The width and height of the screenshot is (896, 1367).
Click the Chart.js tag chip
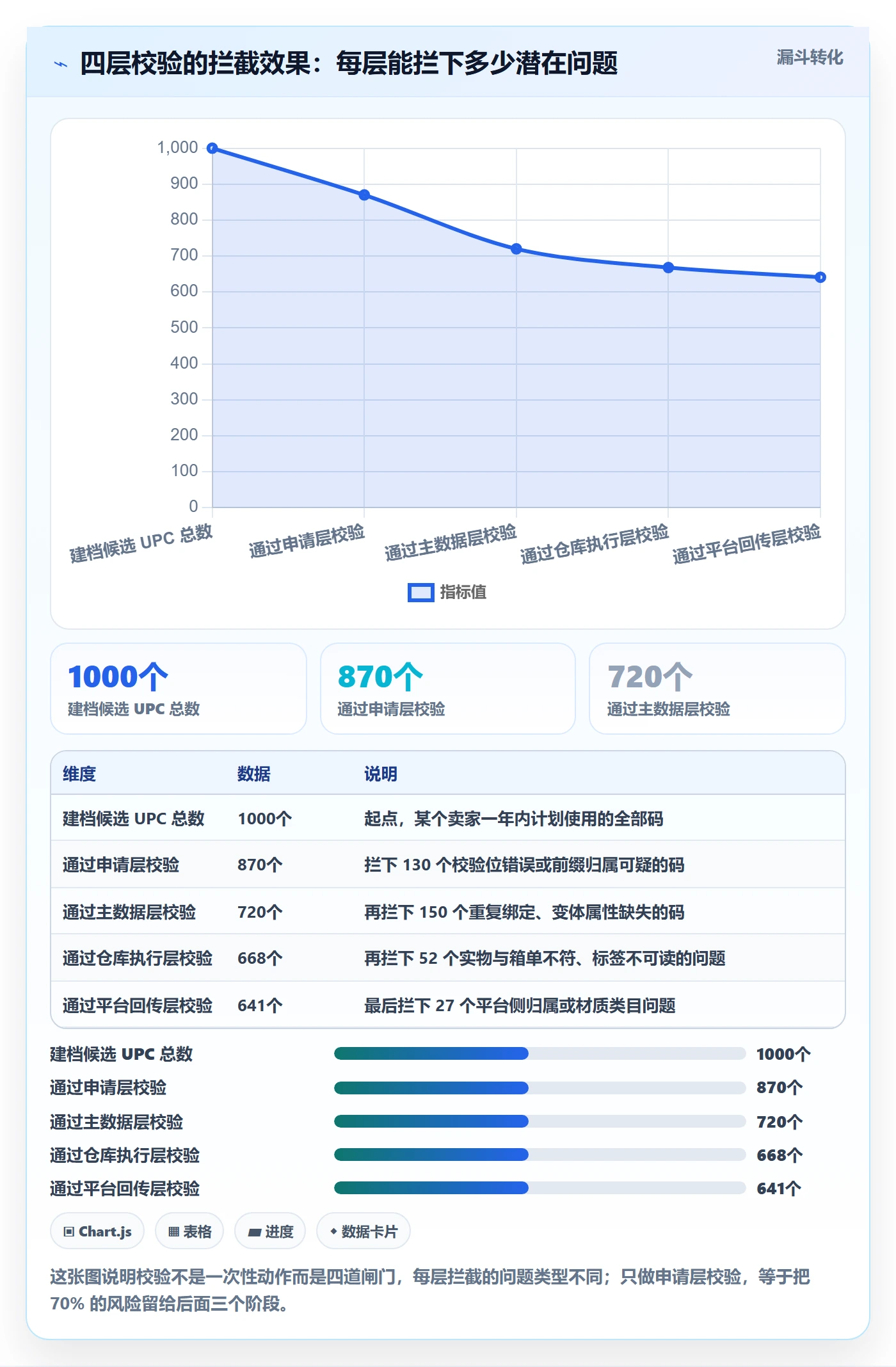point(97,1231)
